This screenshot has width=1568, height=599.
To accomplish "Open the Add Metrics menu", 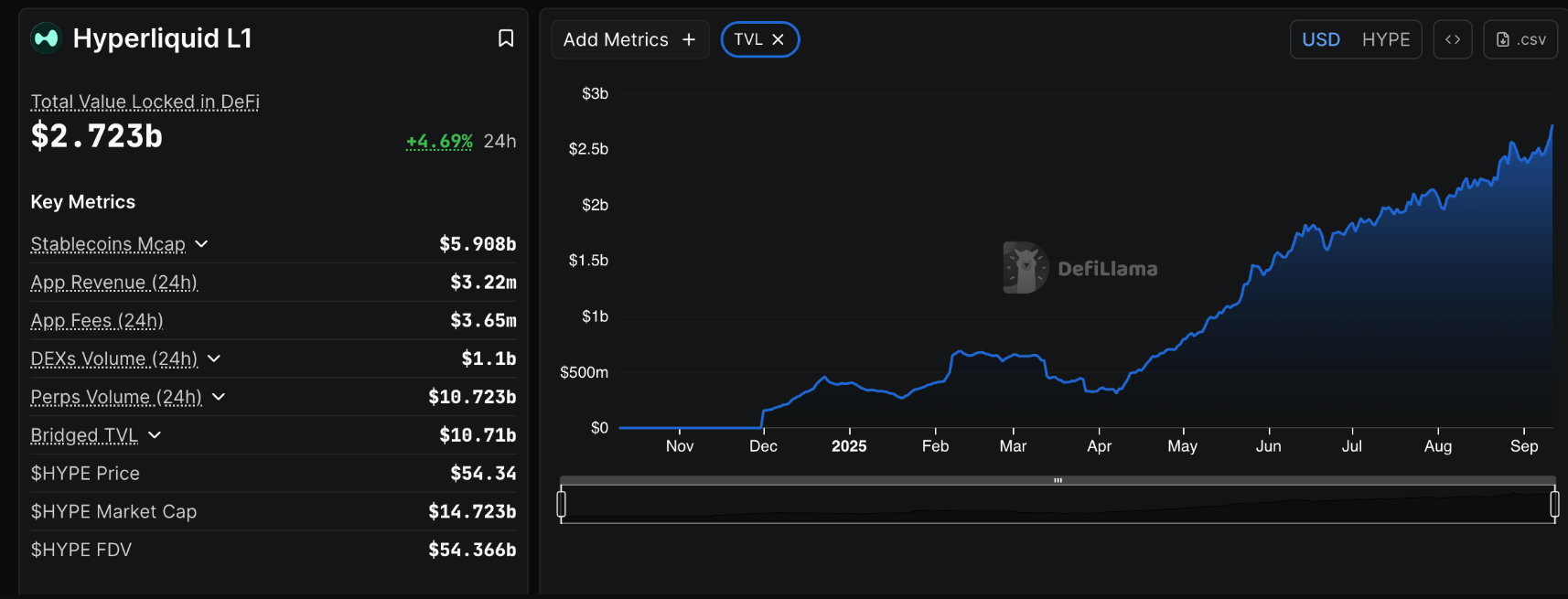I will point(616,39).
